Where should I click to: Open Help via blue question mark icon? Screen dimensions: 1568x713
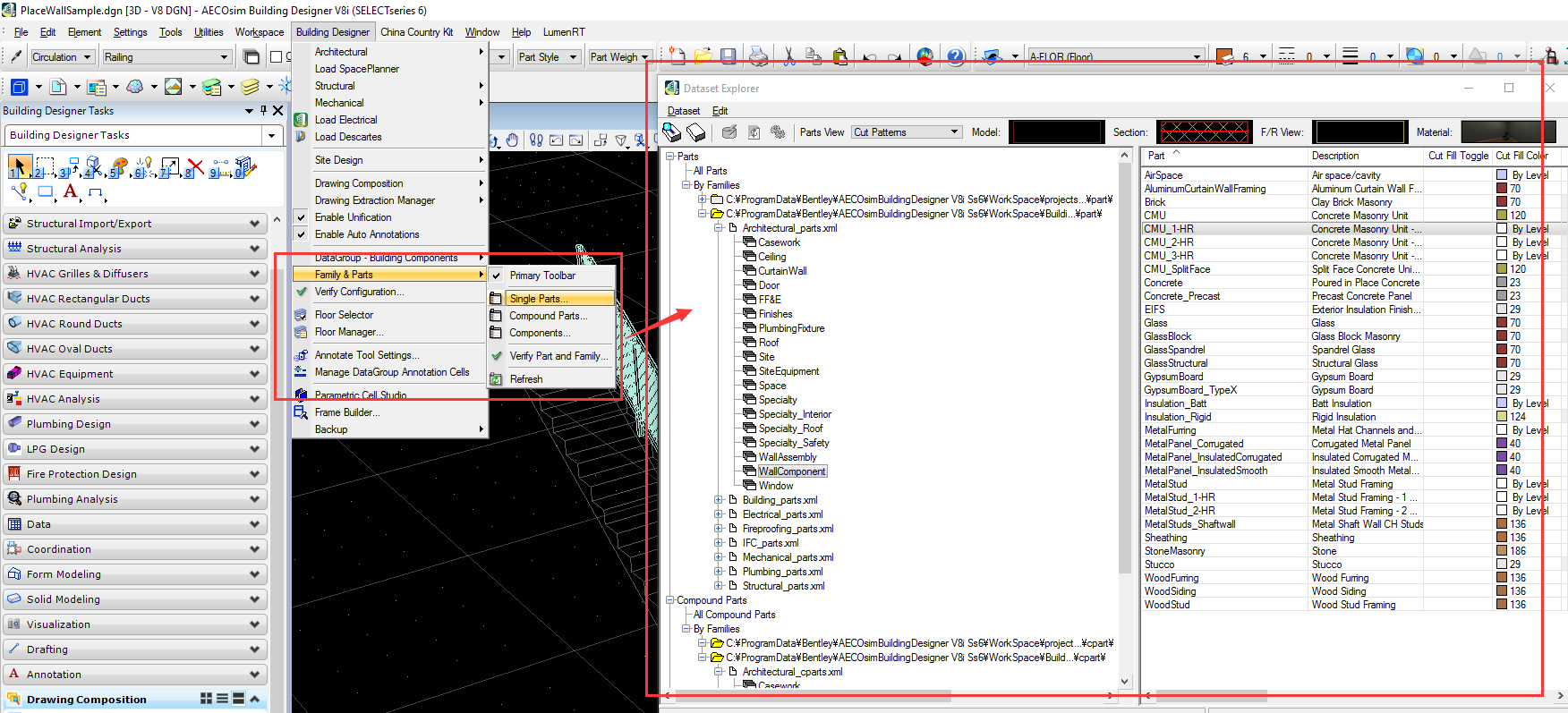pyautogui.click(x=956, y=56)
